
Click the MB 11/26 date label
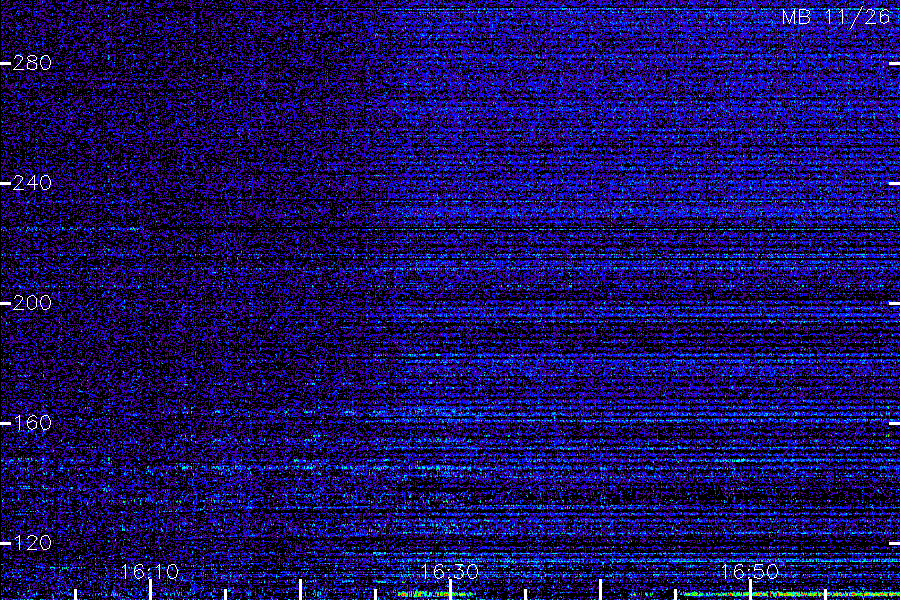pos(836,17)
